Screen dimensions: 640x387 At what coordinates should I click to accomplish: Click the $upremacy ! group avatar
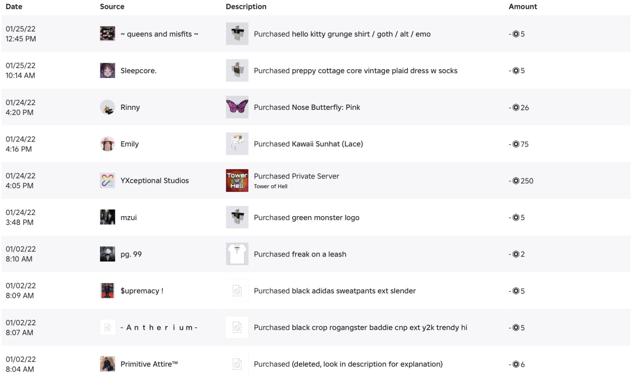coord(107,291)
